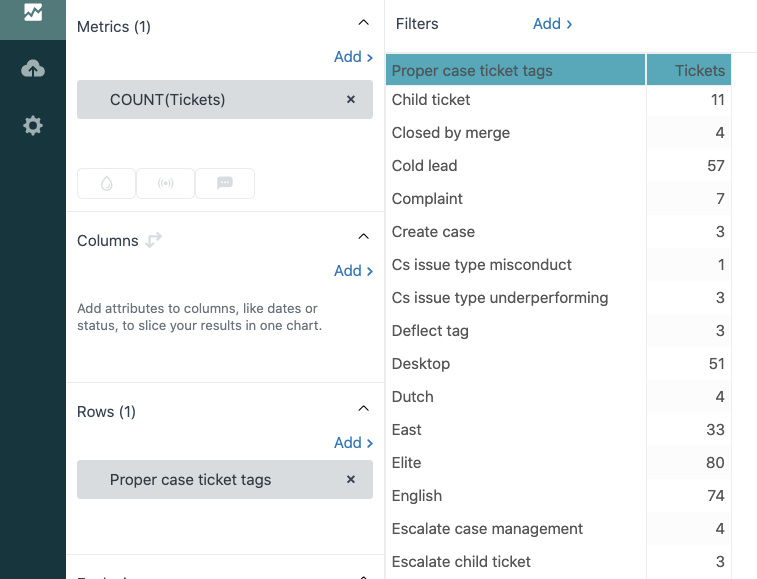The width and height of the screenshot is (757, 579).
Task: Click the water drop icon under Metrics
Action: (x=106, y=183)
